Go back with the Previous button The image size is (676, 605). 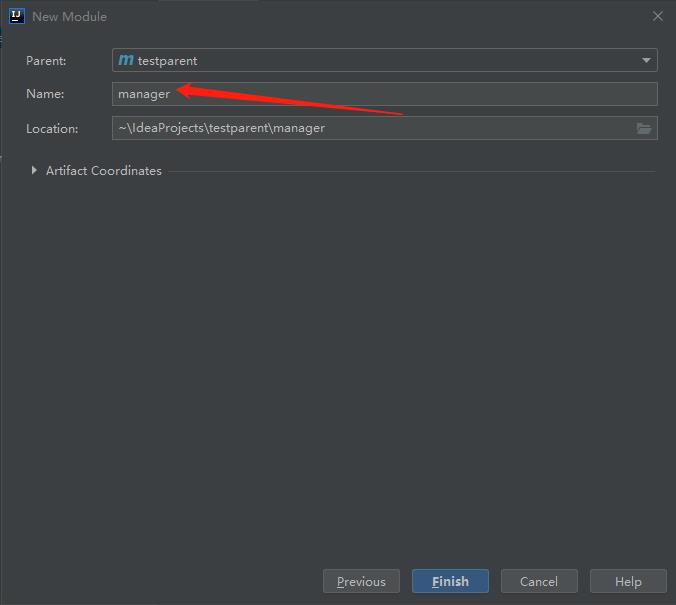(361, 581)
